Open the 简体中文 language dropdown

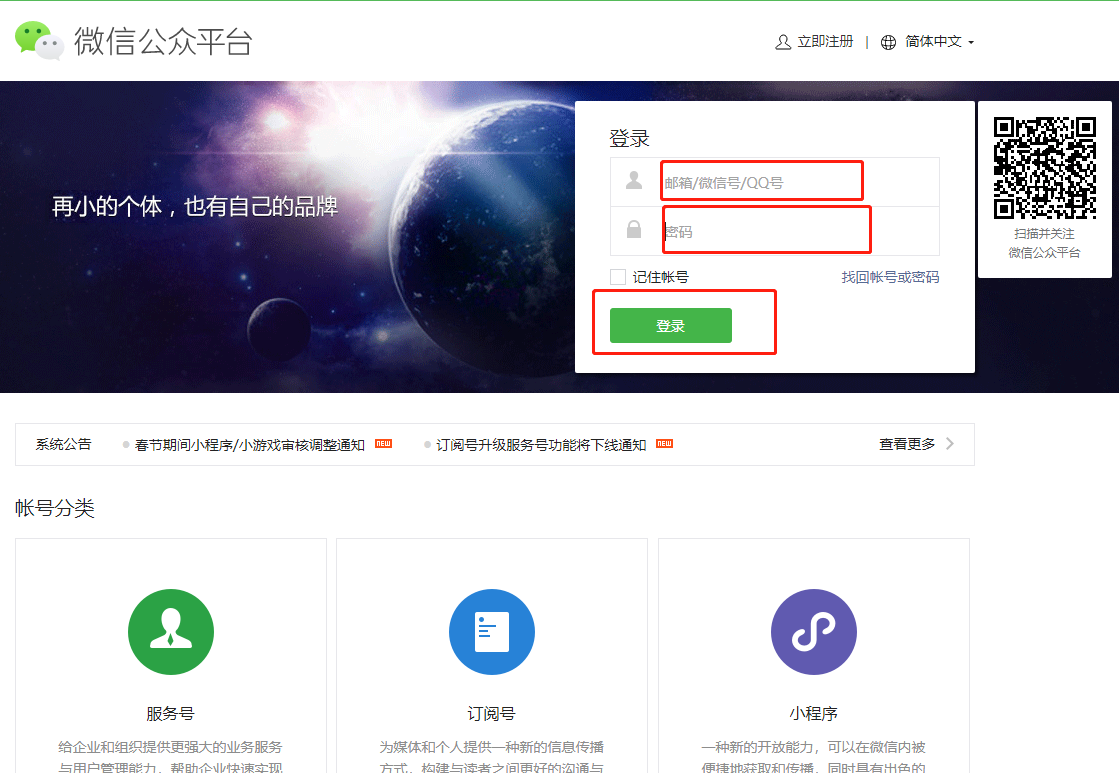point(939,42)
